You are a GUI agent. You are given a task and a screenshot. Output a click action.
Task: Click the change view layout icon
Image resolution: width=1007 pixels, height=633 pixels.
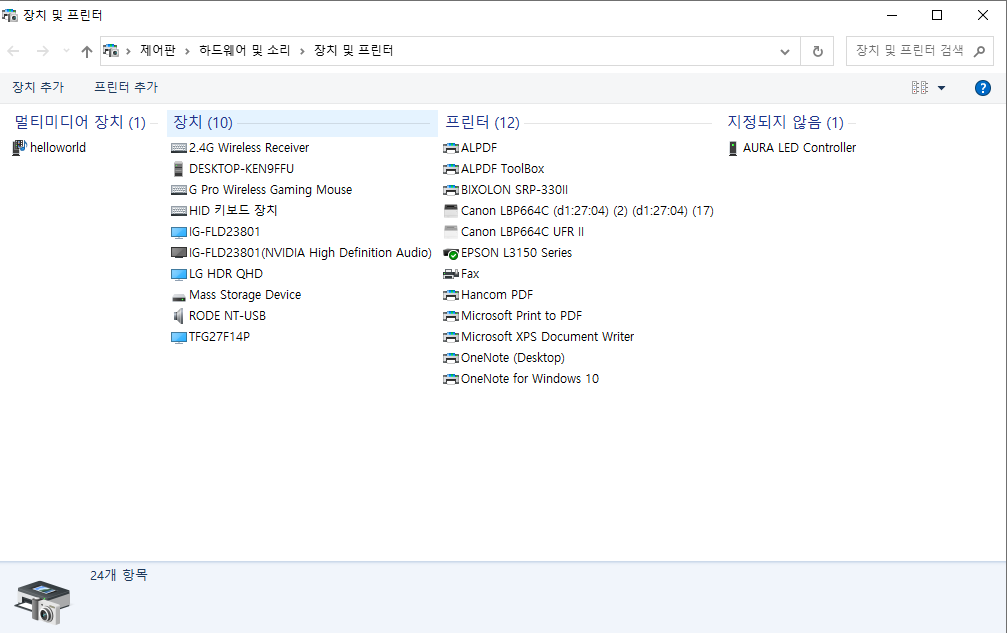pos(920,88)
